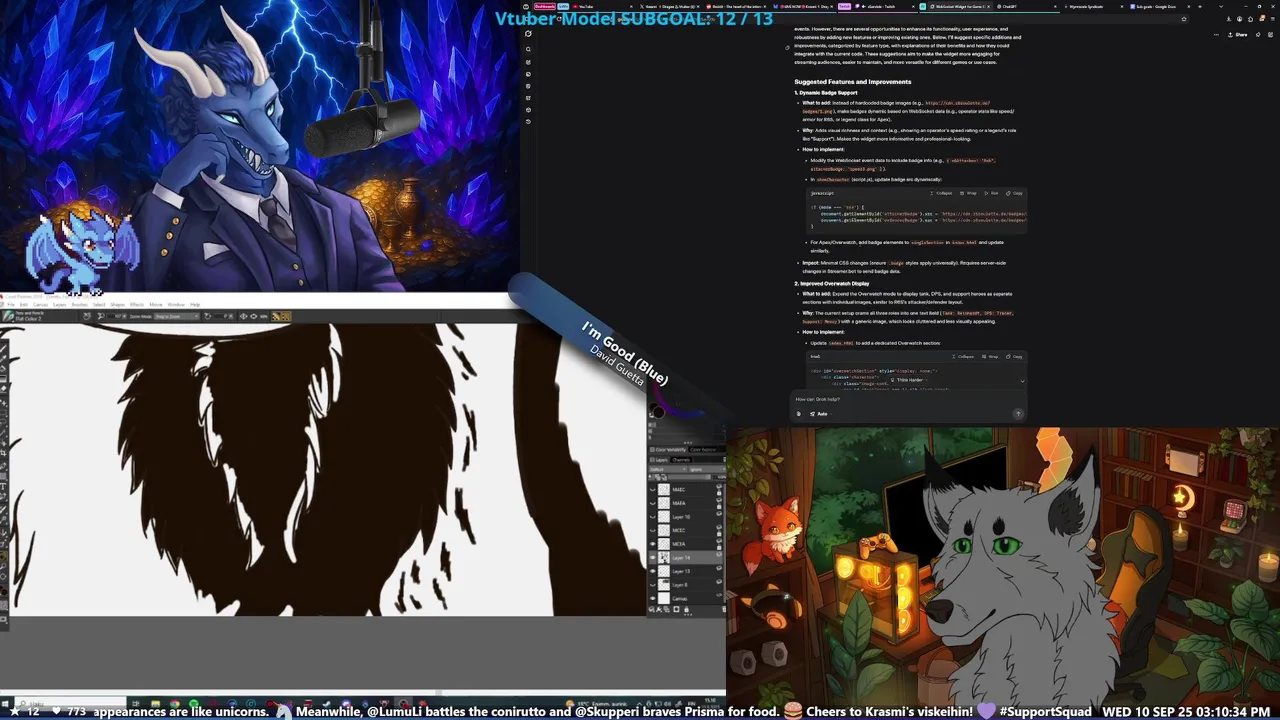The height and width of the screenshot is (720, 1280).
Task: Click Wrap on the javascript code block
Action: 969,193
